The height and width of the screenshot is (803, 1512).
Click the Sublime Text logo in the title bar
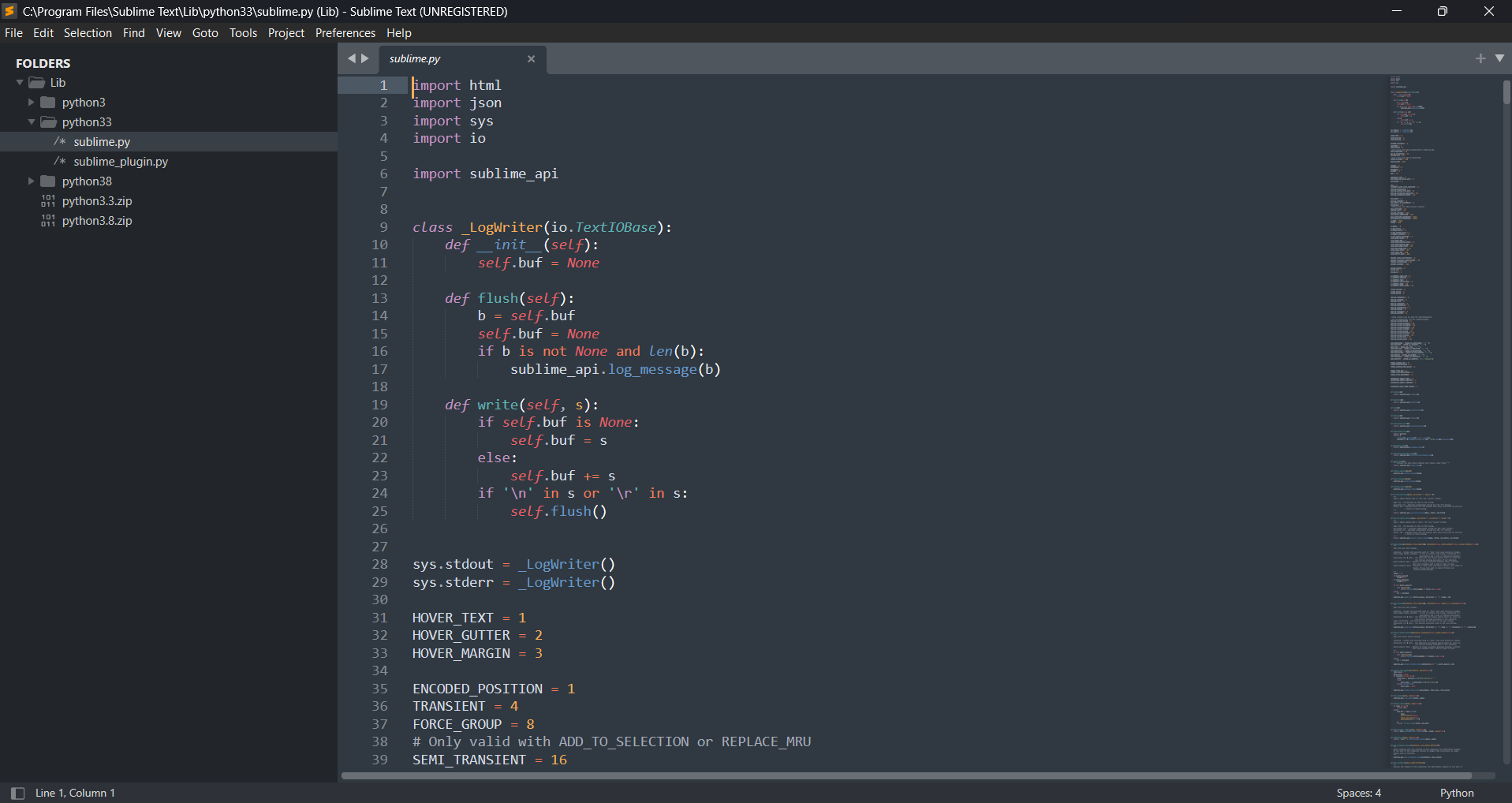[10, 11]
